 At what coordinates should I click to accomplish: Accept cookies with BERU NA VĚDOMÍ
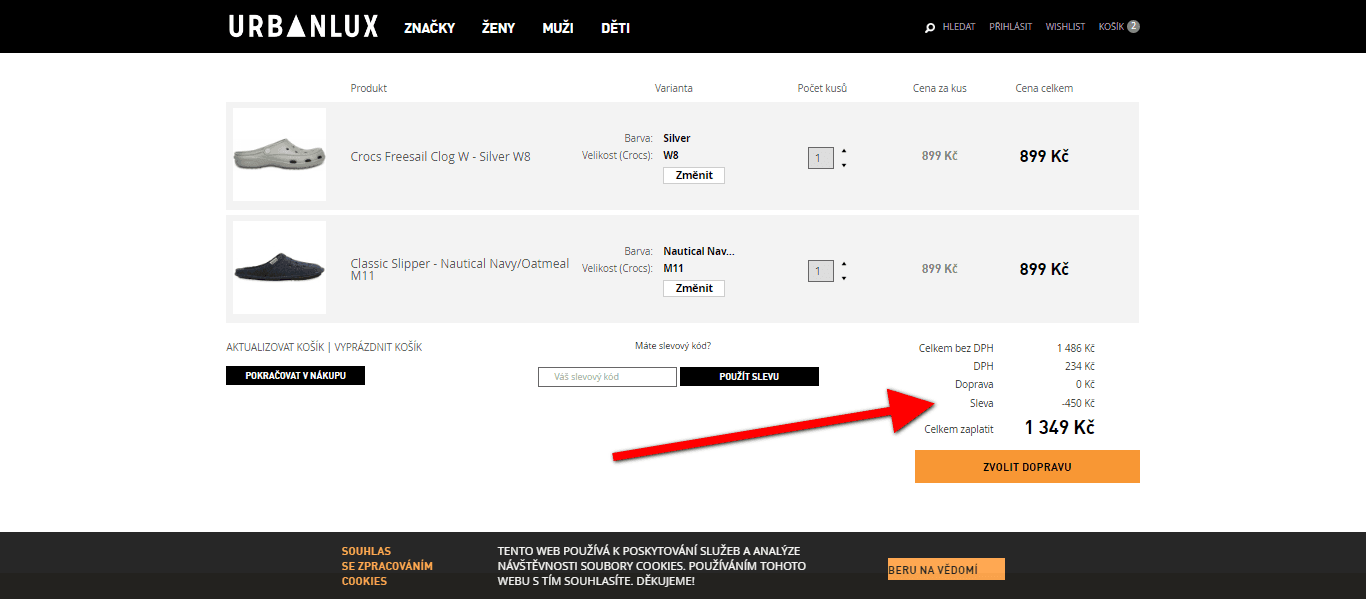(x=946, y=569)
